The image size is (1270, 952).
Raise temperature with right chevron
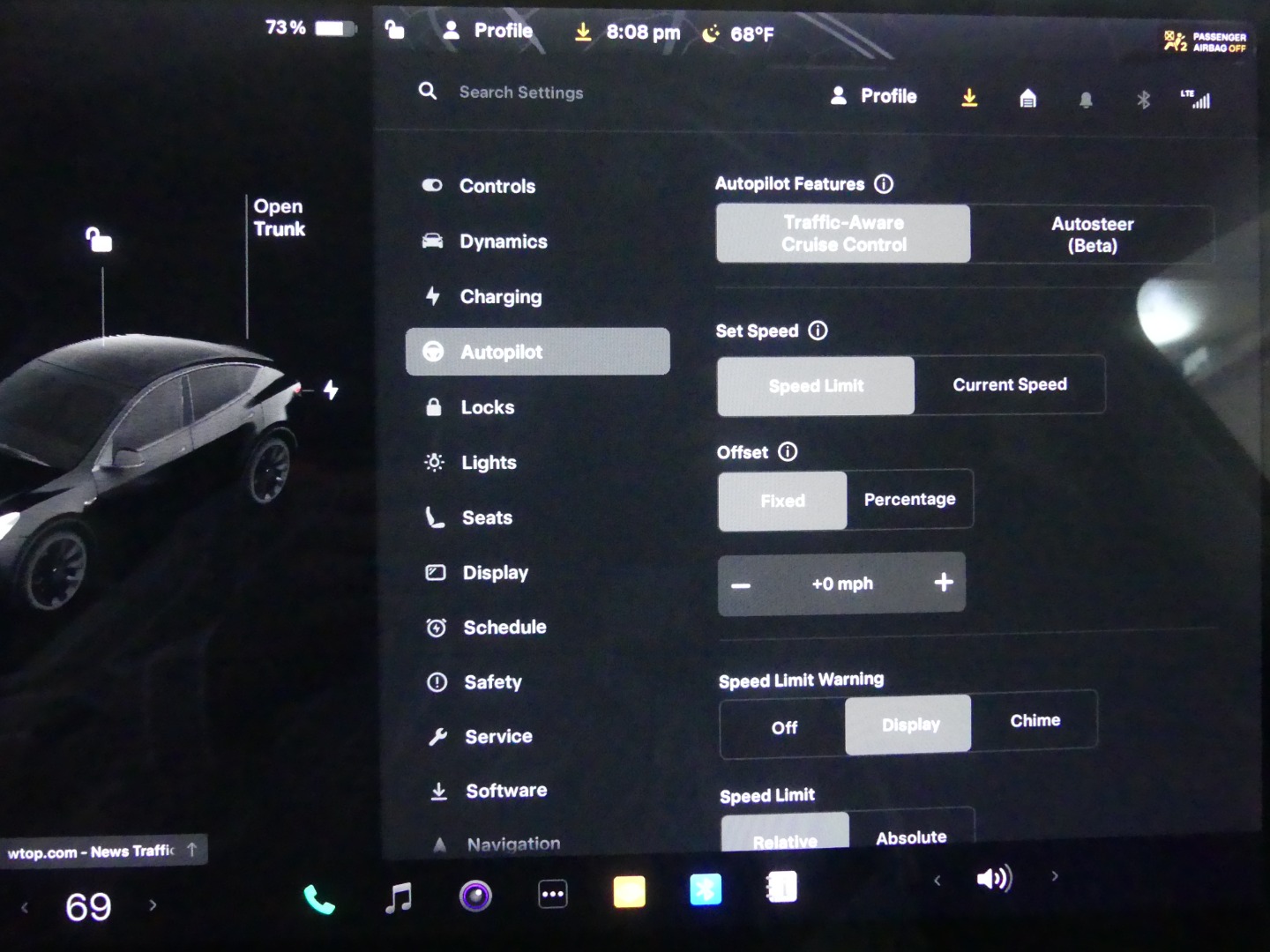tap(153, 904)
